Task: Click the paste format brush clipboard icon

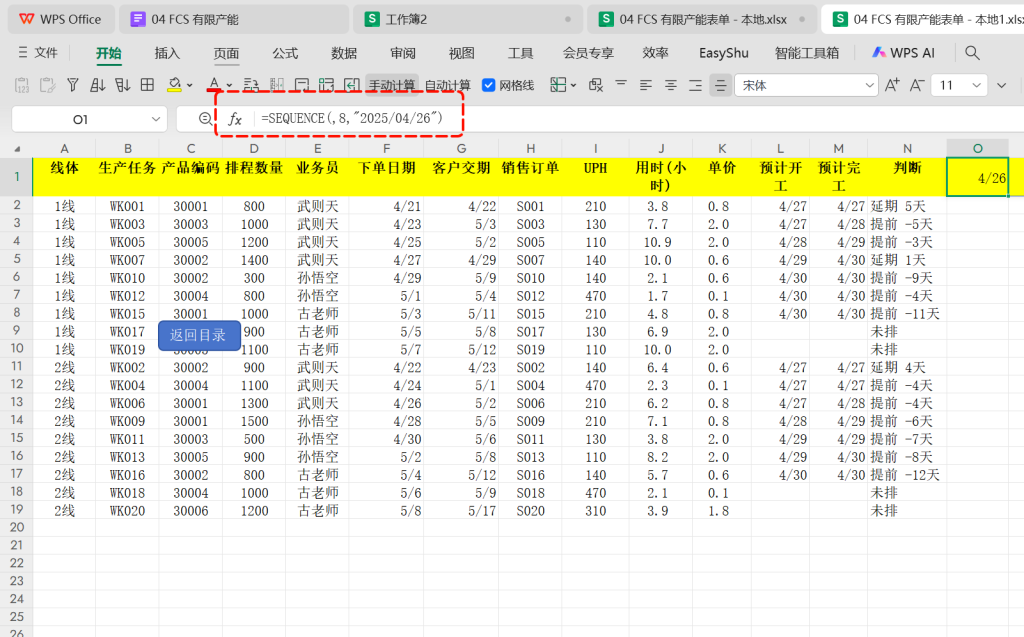Action: 47,85
